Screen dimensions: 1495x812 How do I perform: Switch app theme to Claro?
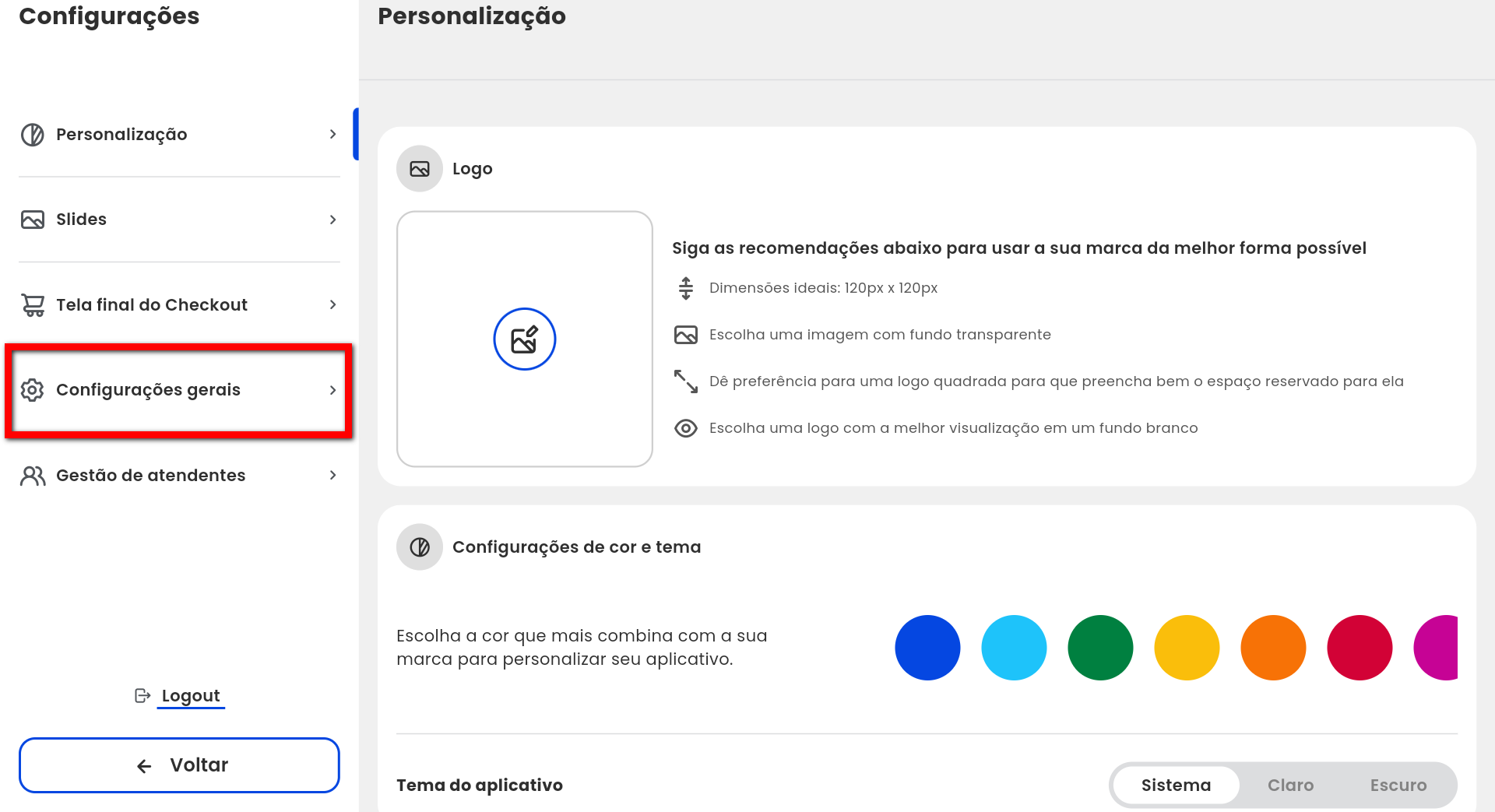1290,785
